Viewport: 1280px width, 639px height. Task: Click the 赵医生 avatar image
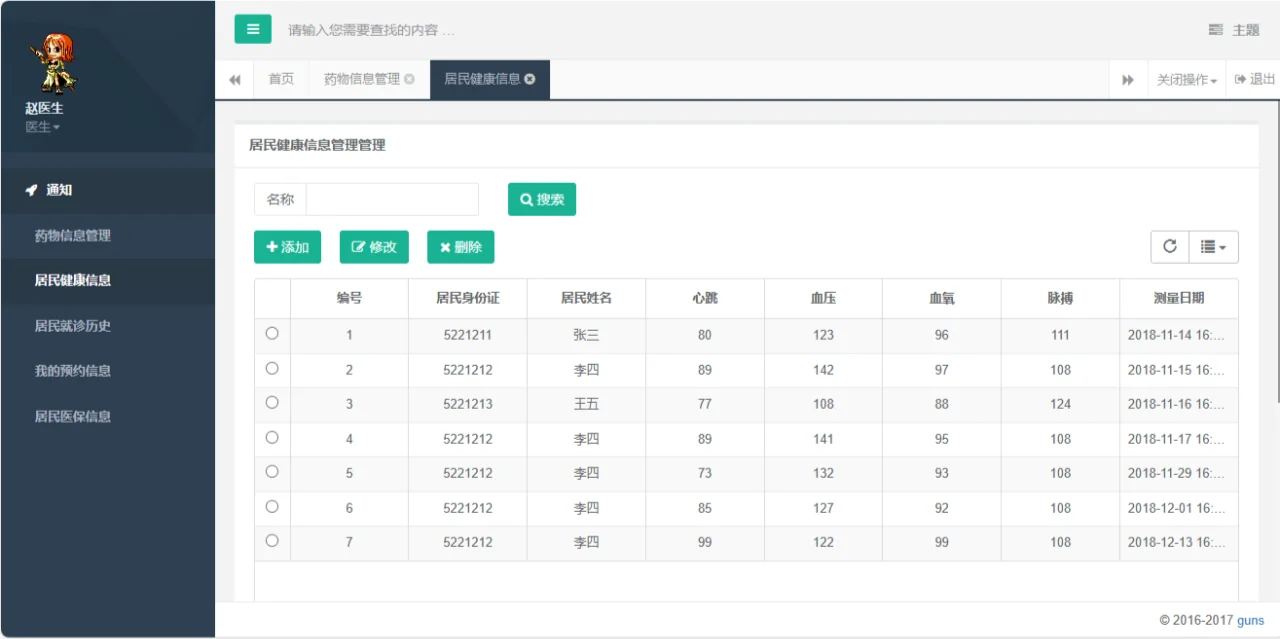51,62
